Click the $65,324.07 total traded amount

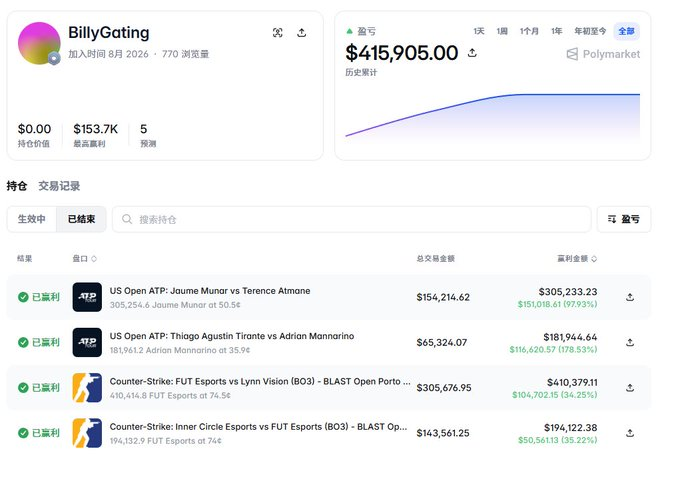coord(441,343)
